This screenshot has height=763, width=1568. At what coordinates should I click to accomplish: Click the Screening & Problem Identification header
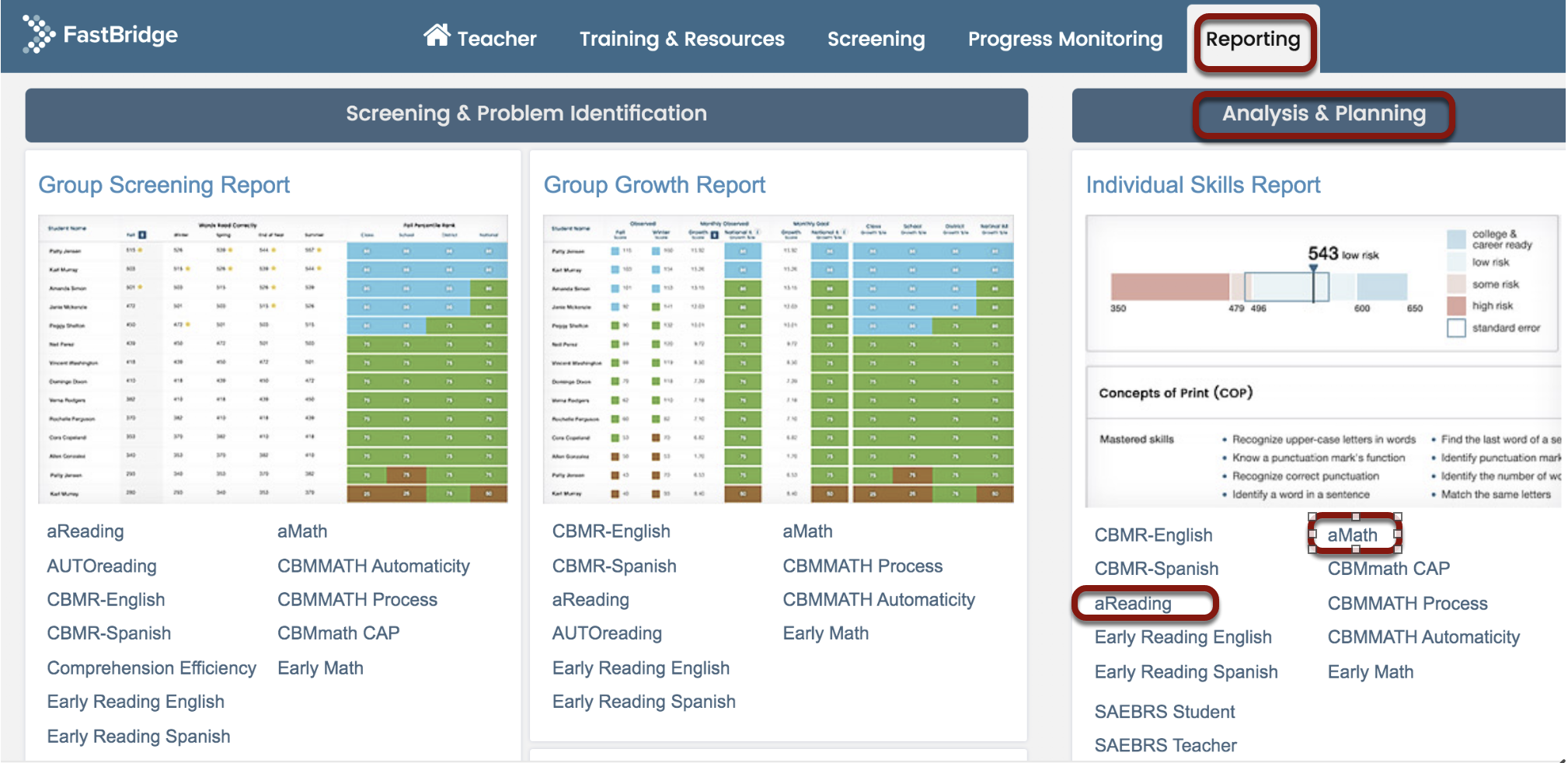[x=526, y=114]
